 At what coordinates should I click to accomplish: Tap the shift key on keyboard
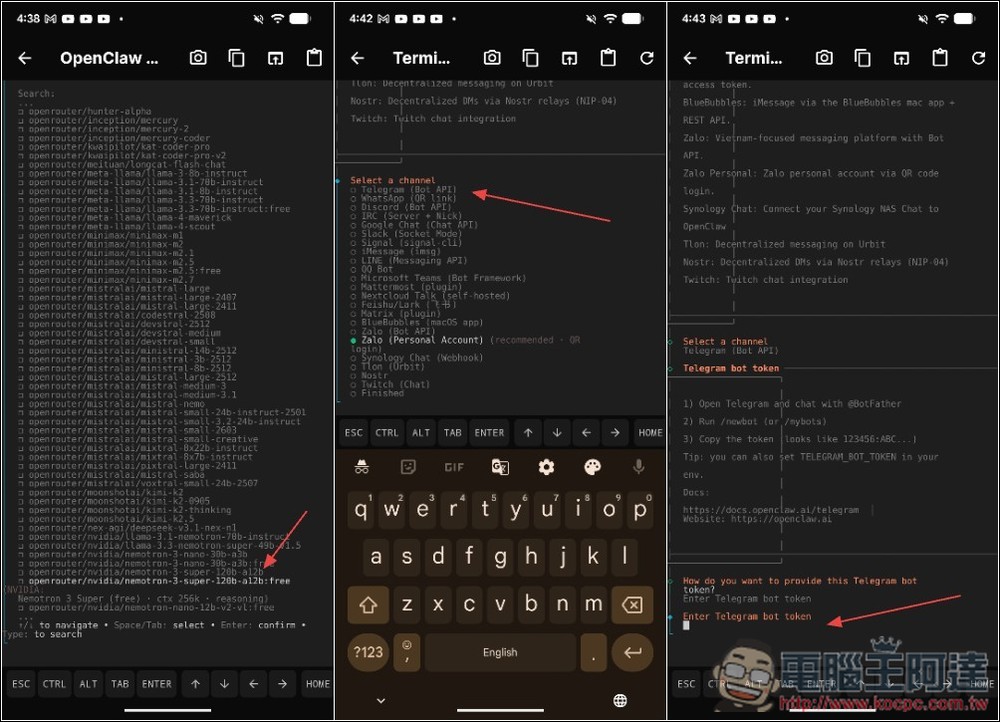click(x=368, y=605)
